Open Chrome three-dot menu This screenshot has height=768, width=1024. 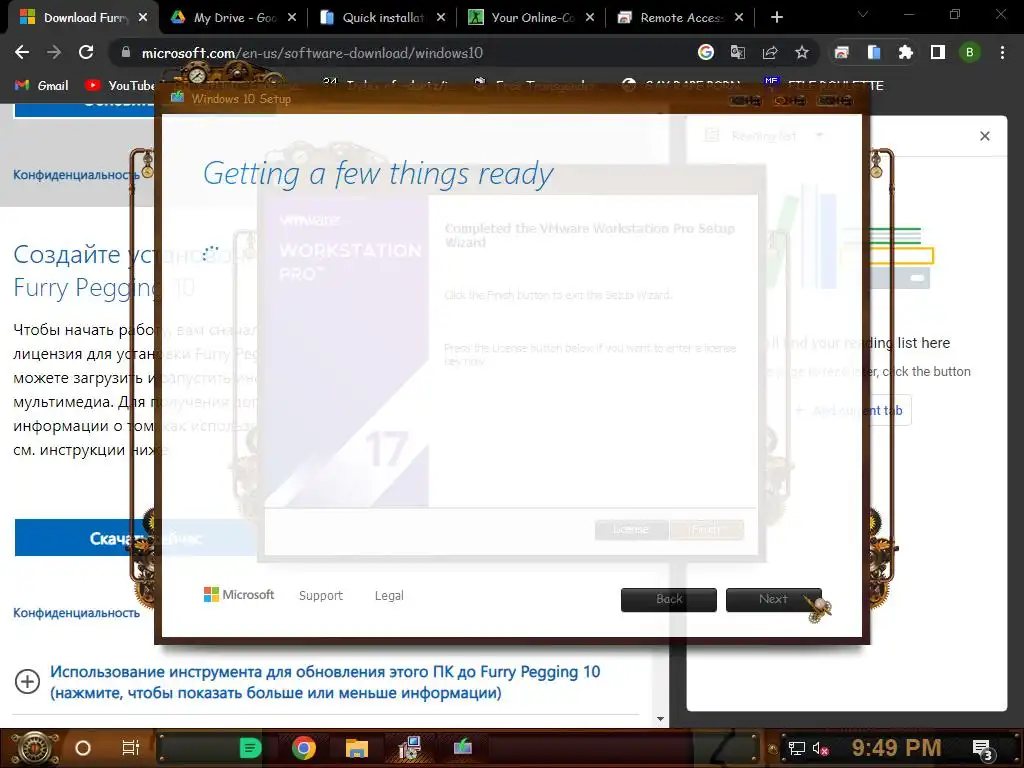[1002, 52]
